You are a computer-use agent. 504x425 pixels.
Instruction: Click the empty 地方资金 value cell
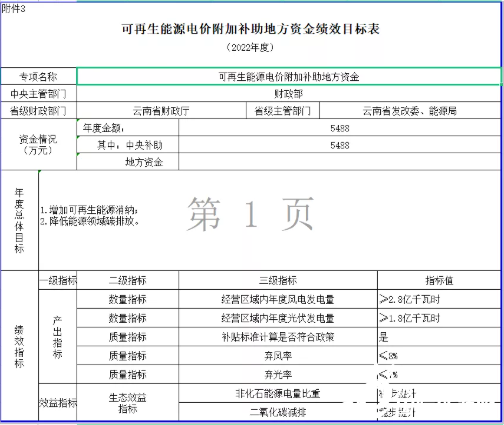pyautogui.click(x=339, y=162)
